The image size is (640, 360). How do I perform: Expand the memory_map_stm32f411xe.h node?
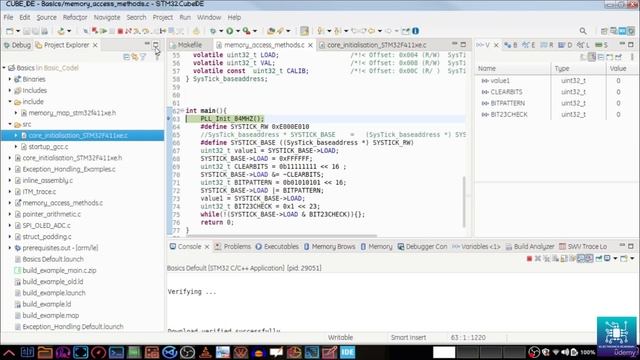tap(16, 113)
